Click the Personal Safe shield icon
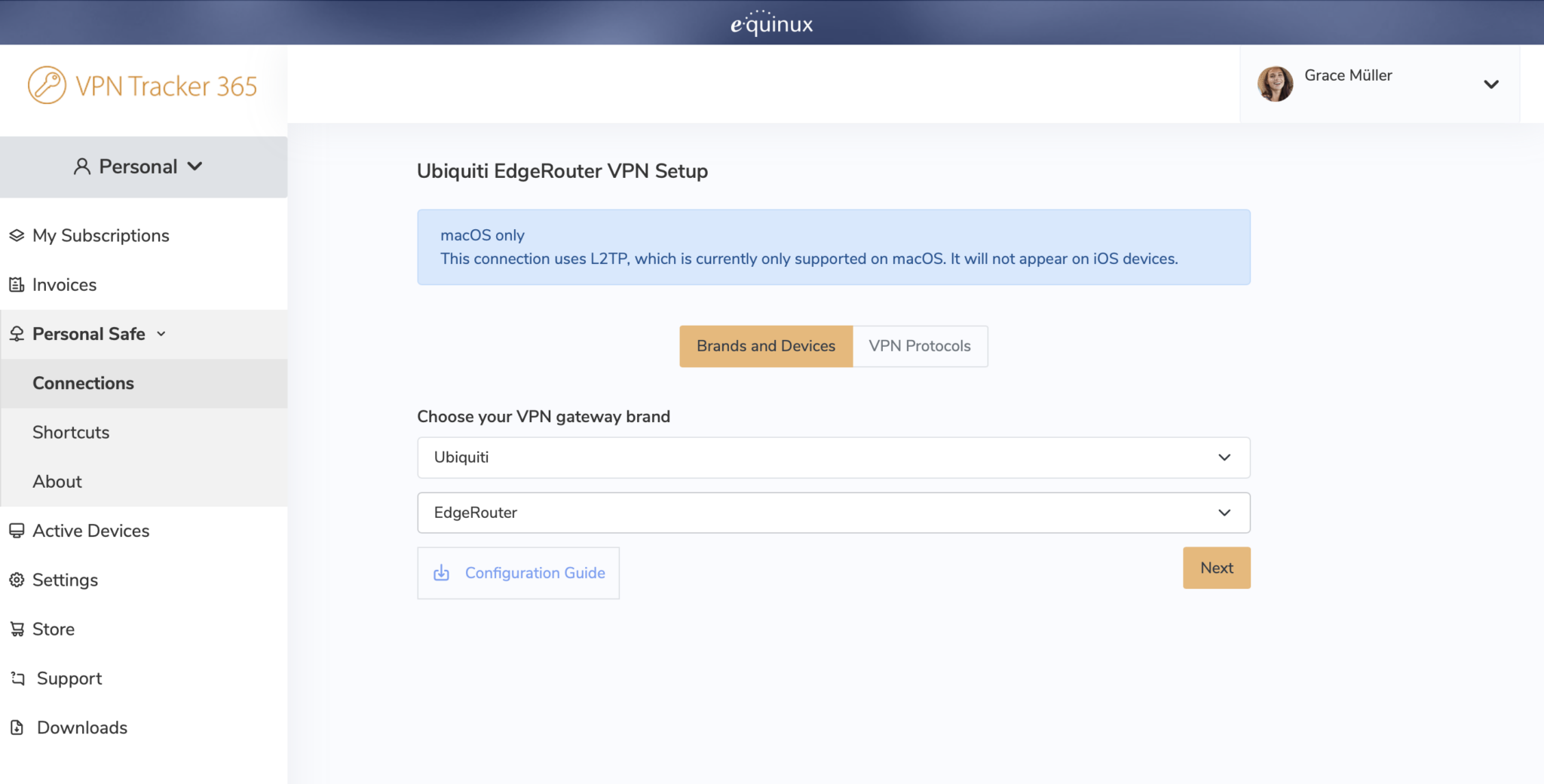This screenshot has height=784, width=1544. 17,333
